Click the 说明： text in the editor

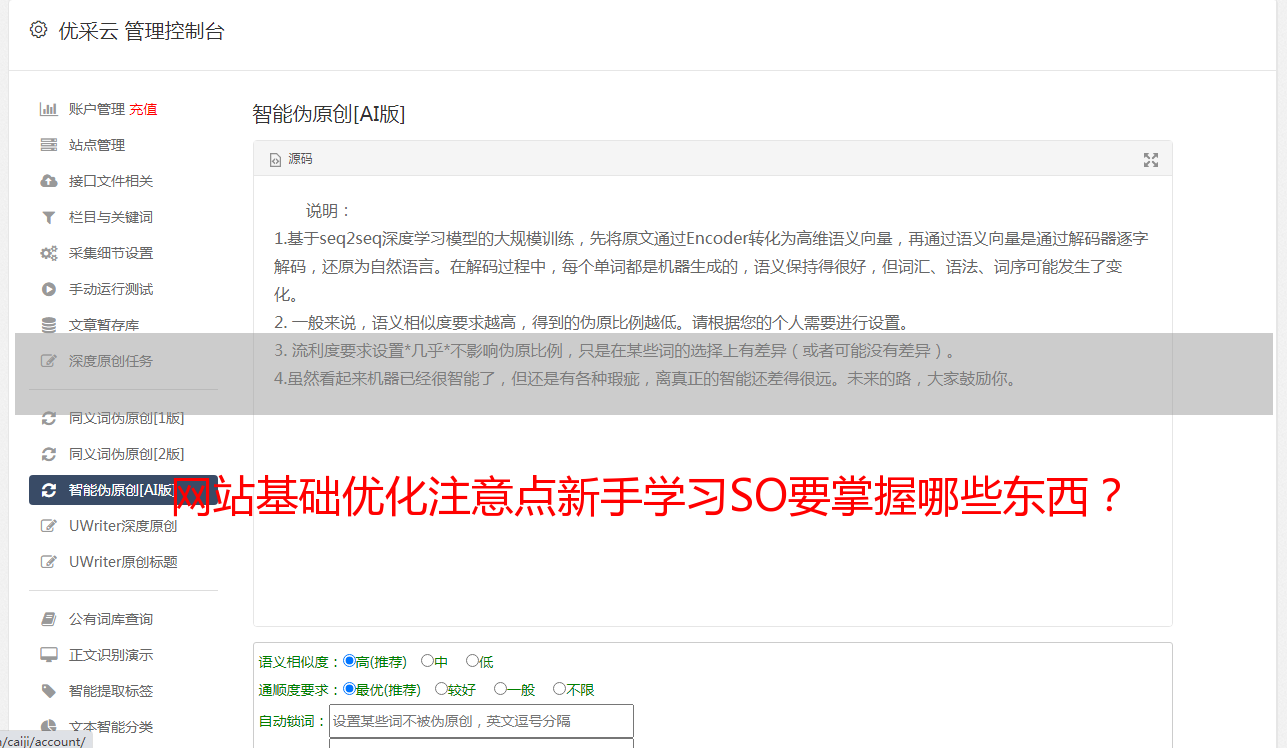click(x=329, y=211)
